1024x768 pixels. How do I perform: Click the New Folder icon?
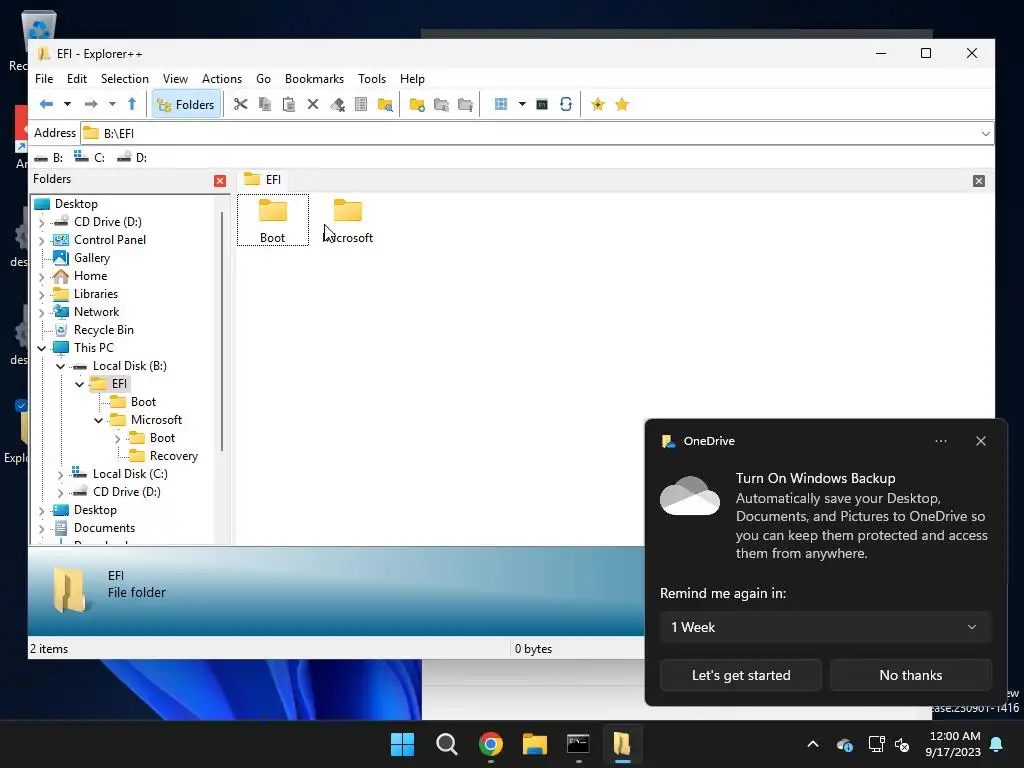pyautogui.click(x=417, y=104)
